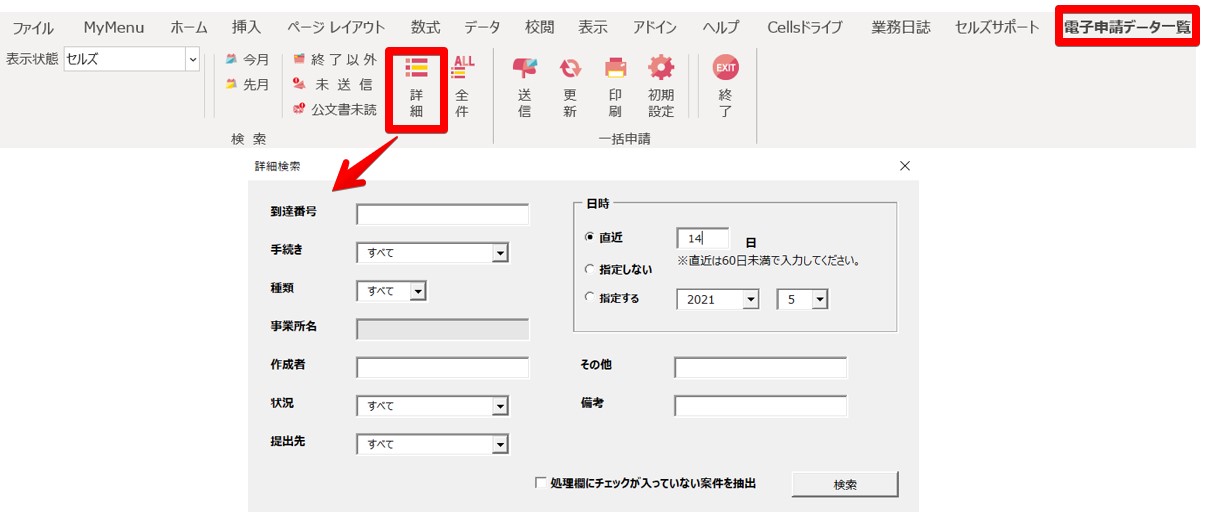This screenshot has width=1205, height=520.
Task: Select the 指定する radio button
Action: (x=589, y=298)
